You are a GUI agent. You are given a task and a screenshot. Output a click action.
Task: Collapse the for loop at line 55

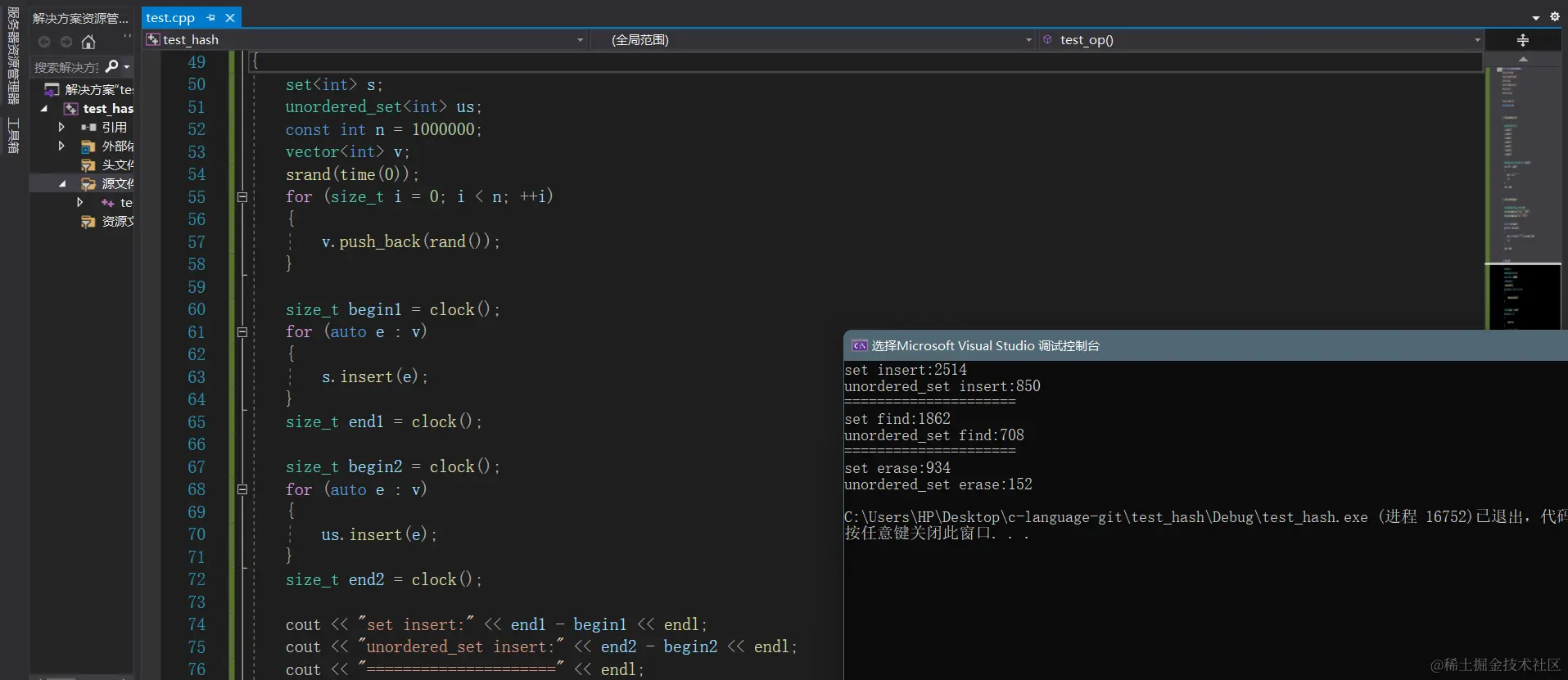click(x=242, y=197)
